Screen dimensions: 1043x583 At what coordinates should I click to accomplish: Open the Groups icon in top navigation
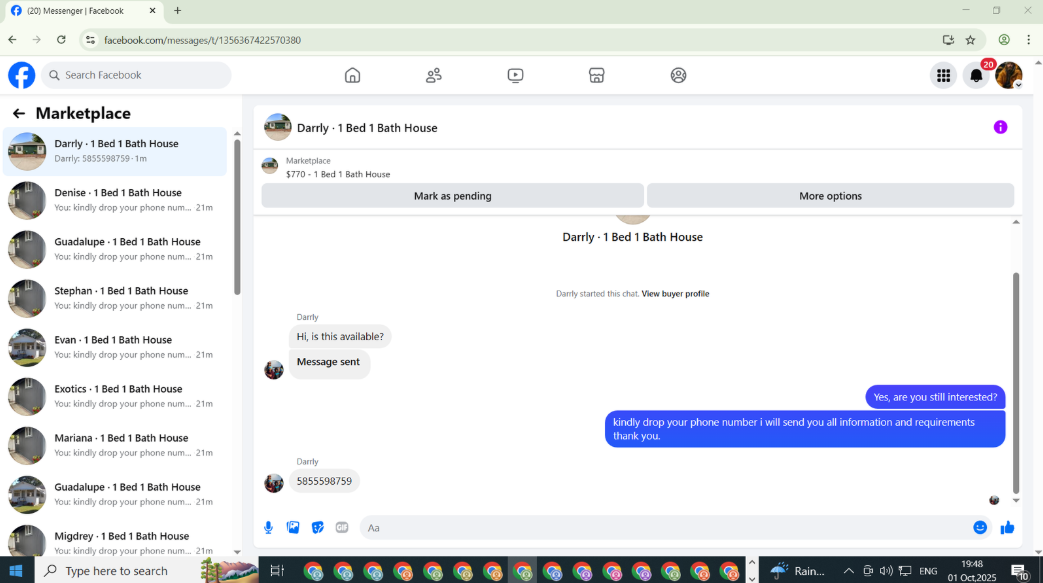(x=678, y=75)
